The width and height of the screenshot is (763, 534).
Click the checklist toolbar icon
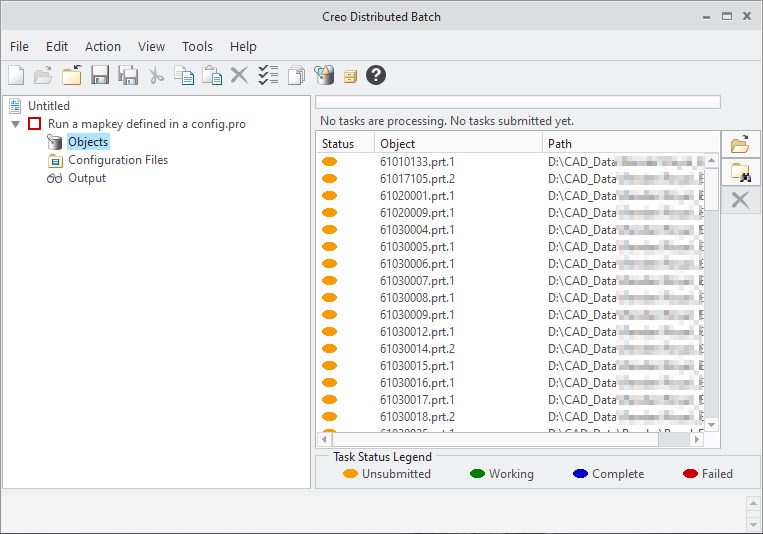(x=268, y=75)
